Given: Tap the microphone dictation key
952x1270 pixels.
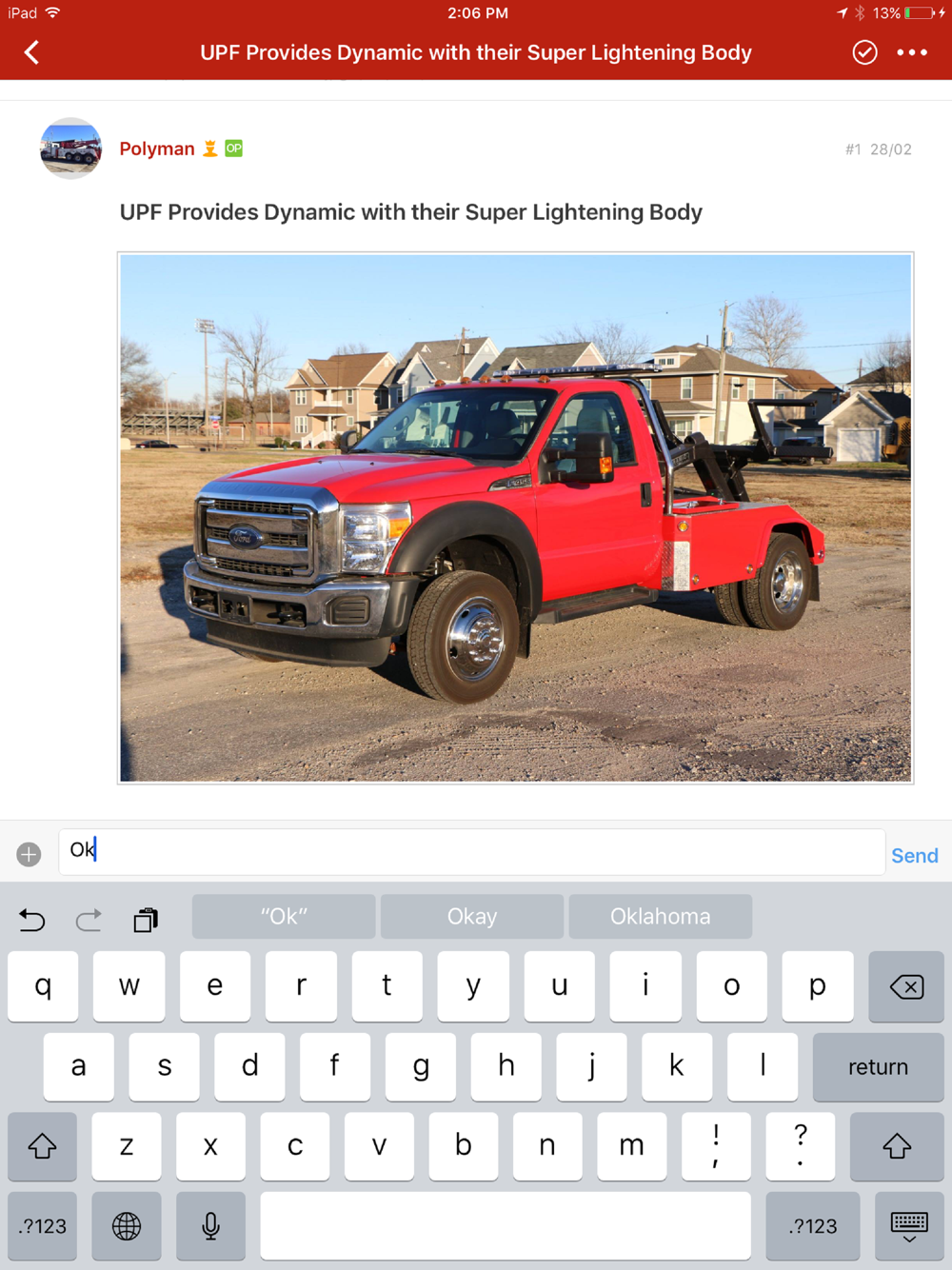Looking at the screenshot, I should [x=211, y=1226].
